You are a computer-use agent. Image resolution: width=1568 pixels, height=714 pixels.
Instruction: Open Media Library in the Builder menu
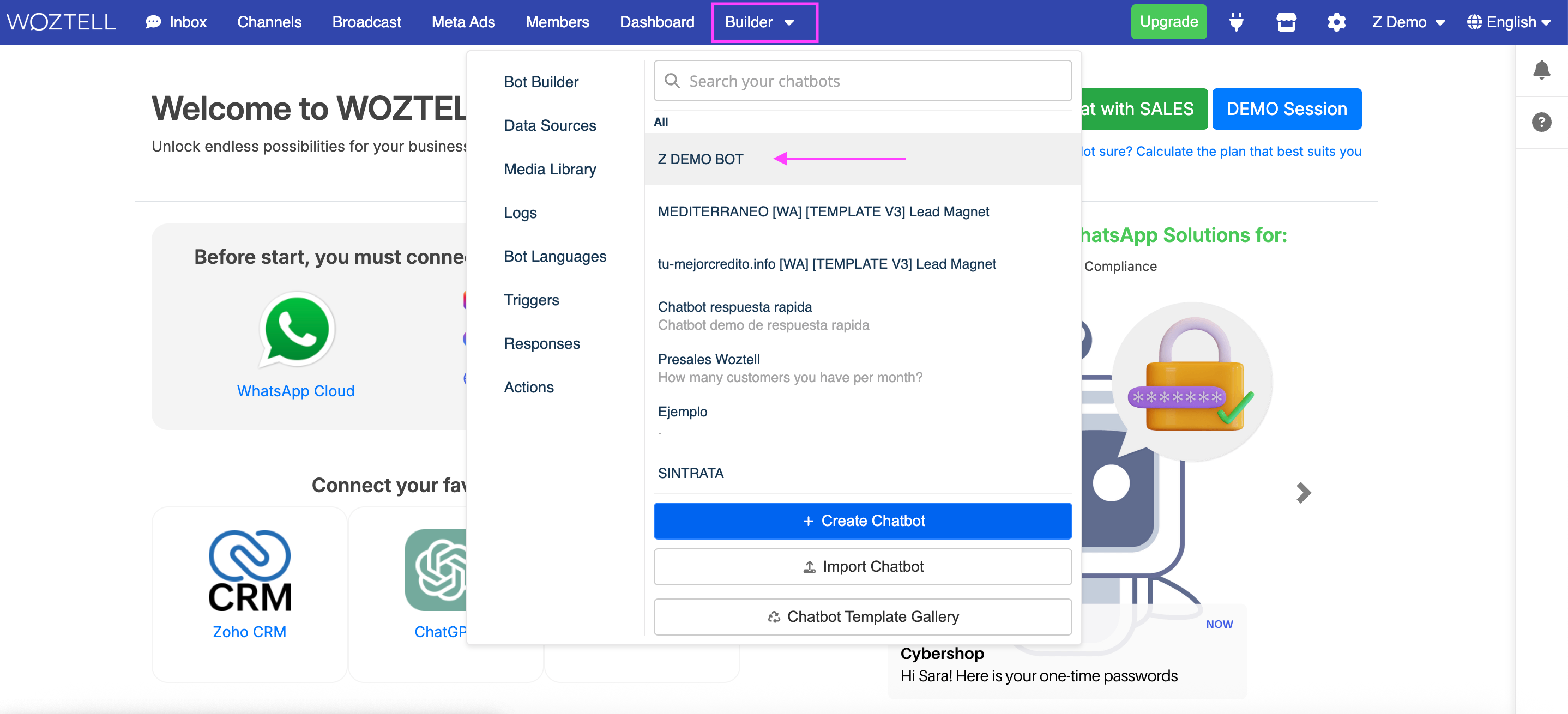coord(550,169)
